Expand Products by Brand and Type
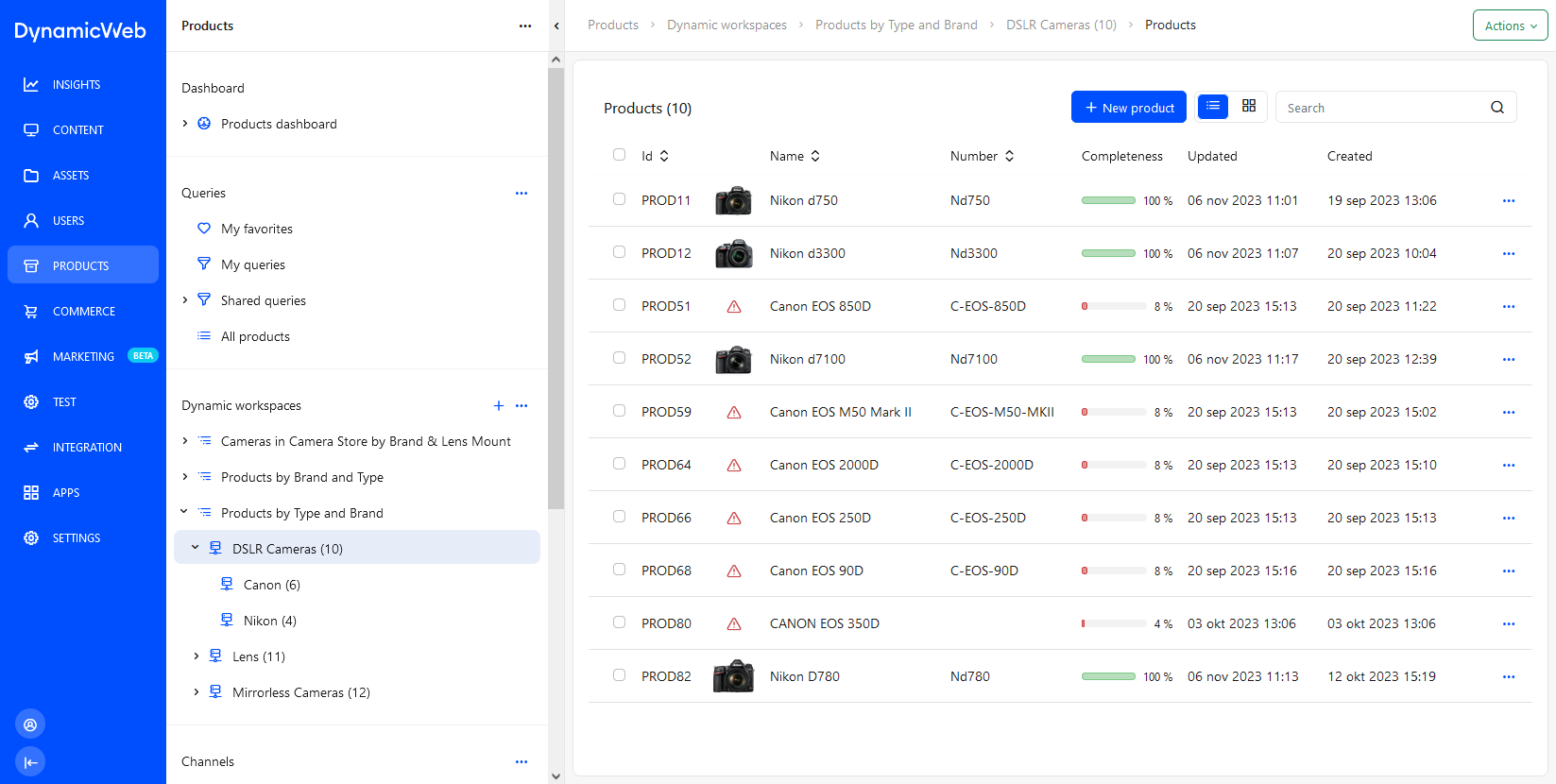The height and width of the screenshot is (784, 1556). point(185,477)
